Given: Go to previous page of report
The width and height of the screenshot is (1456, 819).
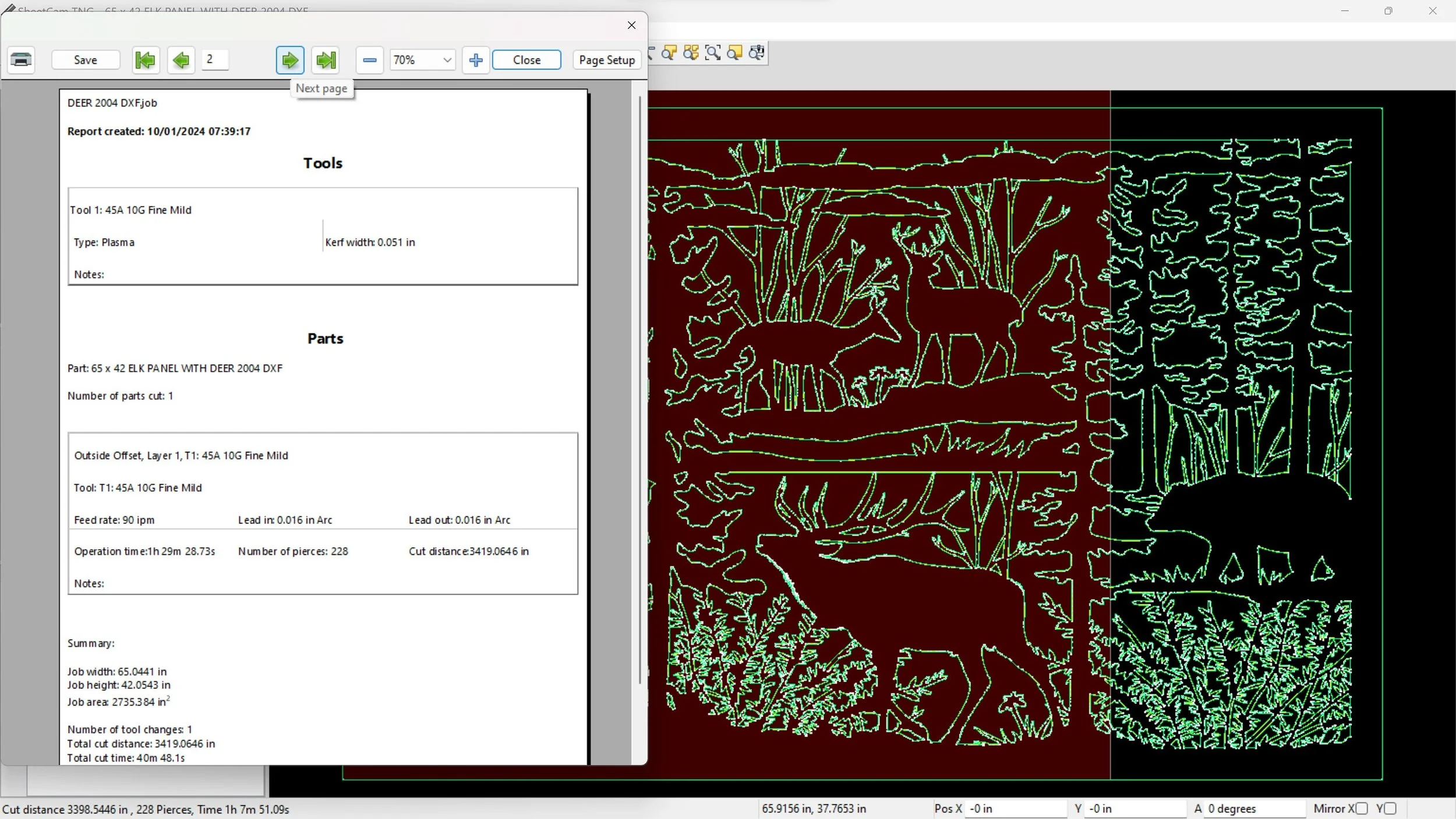Looking at the screenshot, I should pyautogui.click(x=181, y=59).
